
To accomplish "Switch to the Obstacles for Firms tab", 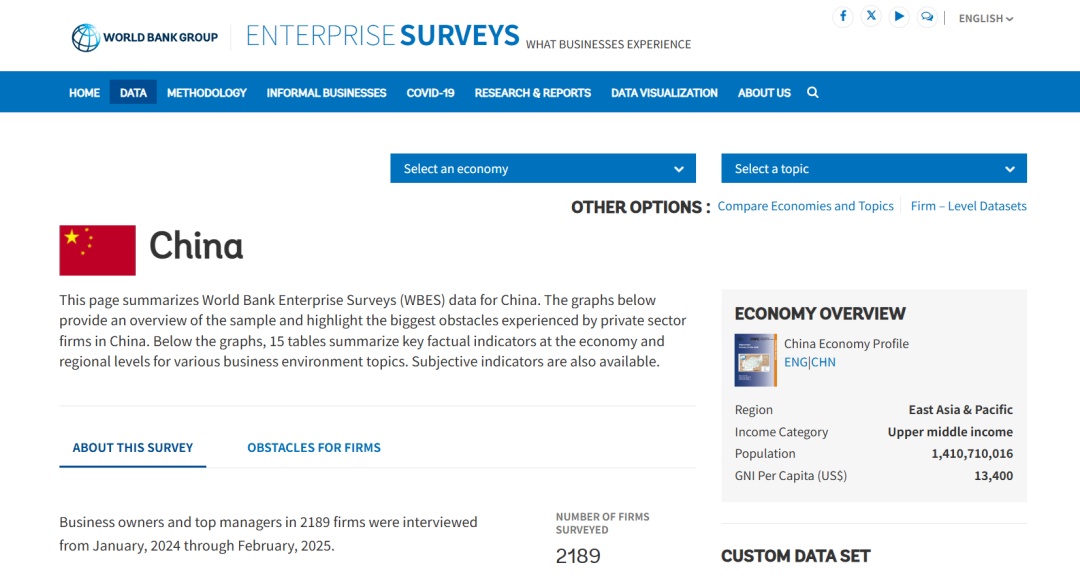I will (314, 448).
